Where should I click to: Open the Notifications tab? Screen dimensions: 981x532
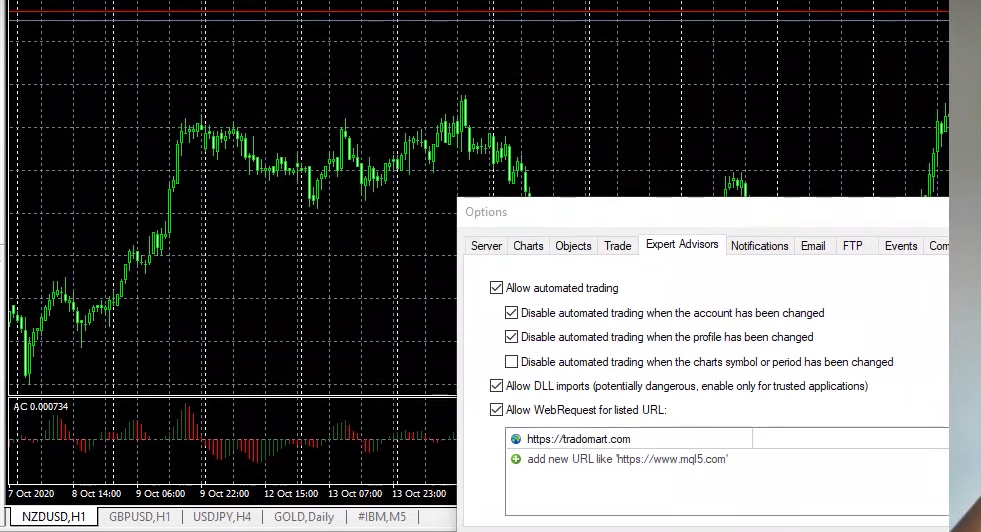759,246
